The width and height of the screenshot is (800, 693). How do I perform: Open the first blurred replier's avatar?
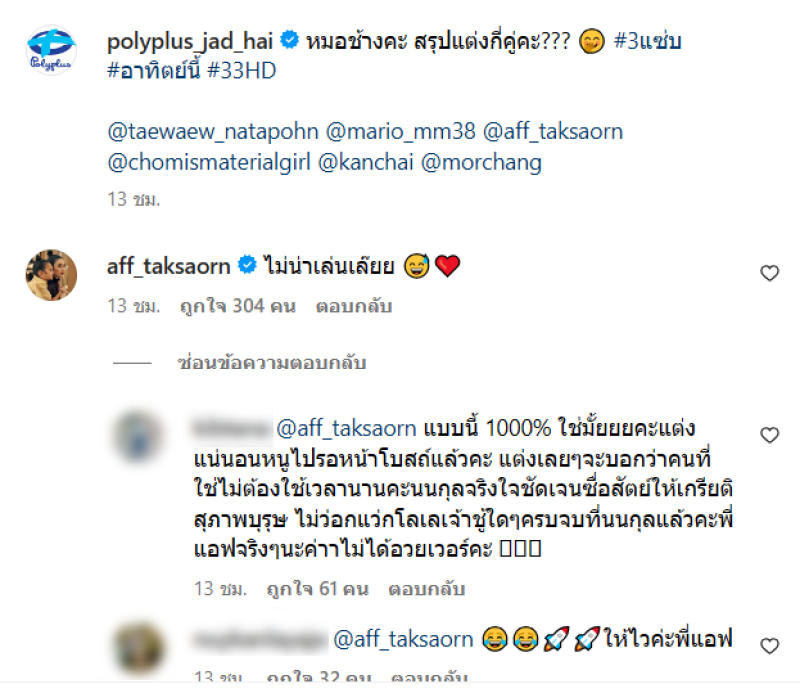tap(138, 438)
